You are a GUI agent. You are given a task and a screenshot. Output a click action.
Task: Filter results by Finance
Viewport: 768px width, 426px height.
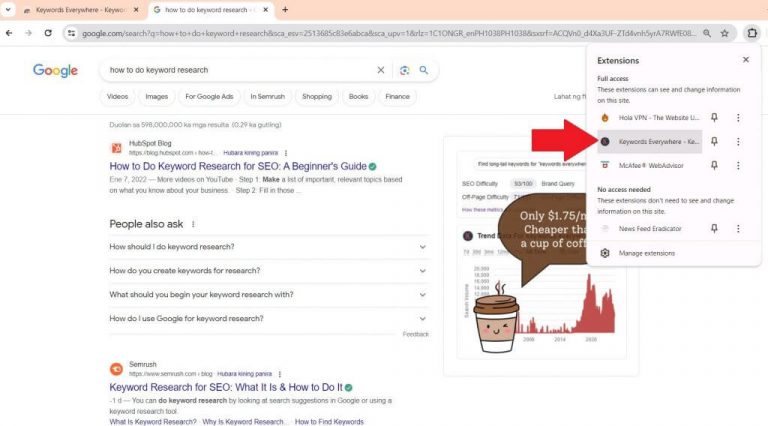coord(397,96)
